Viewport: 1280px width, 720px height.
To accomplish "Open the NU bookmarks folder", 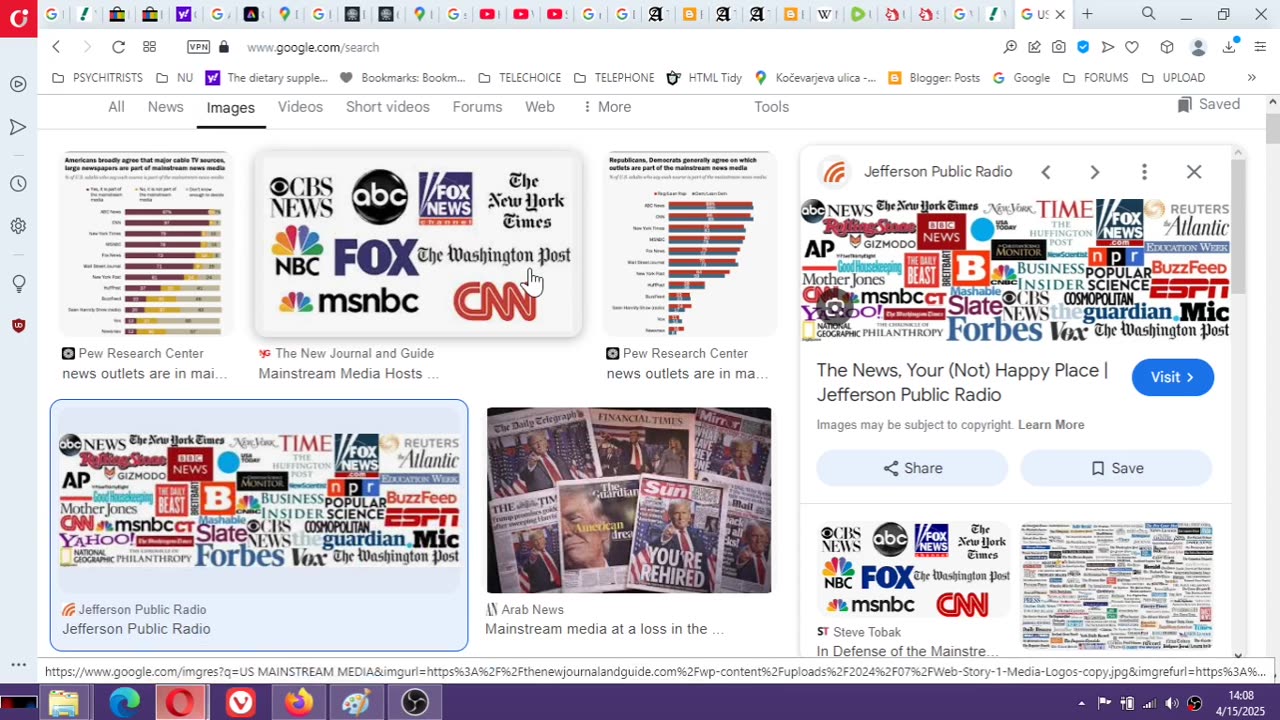I will pyautogui.click(x=173, y=78).
